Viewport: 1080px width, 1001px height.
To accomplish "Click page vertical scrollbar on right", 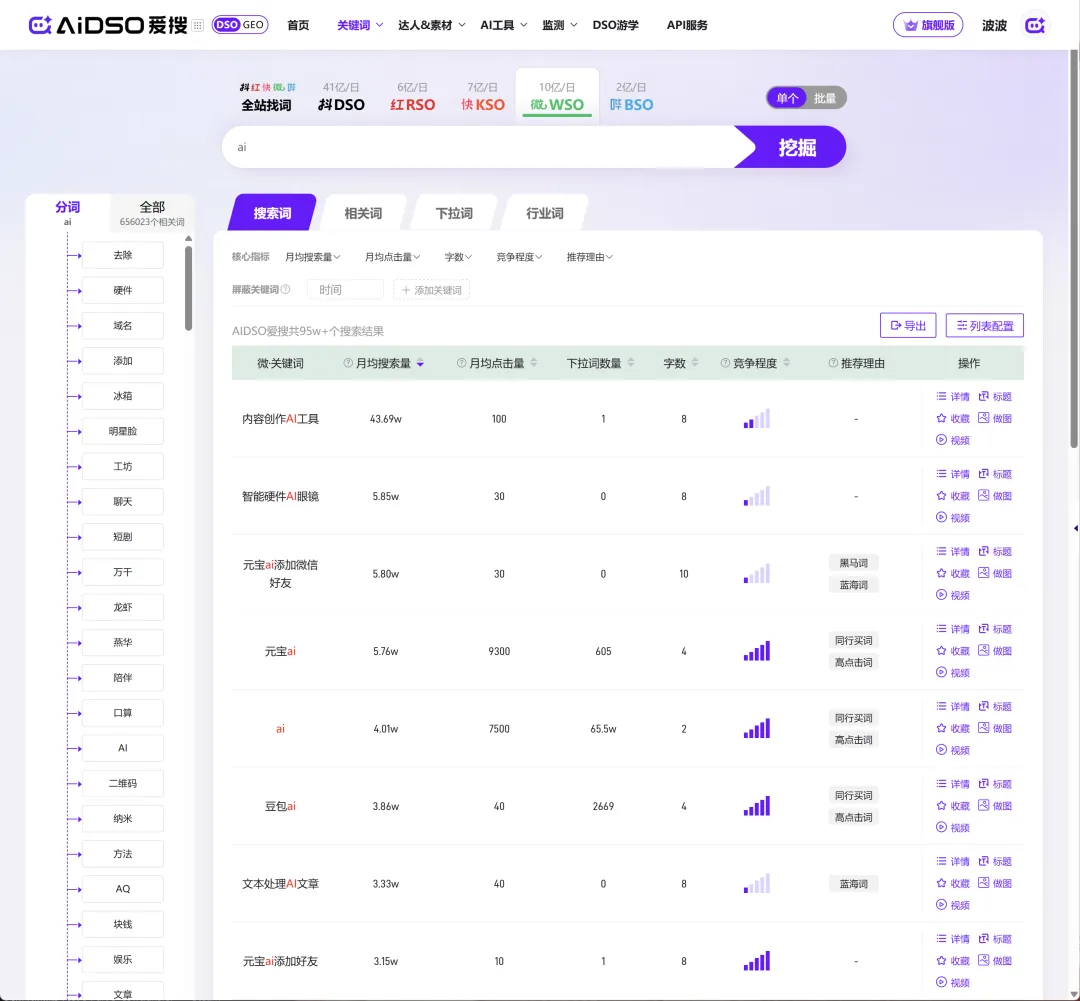I will coord(1074,248).
